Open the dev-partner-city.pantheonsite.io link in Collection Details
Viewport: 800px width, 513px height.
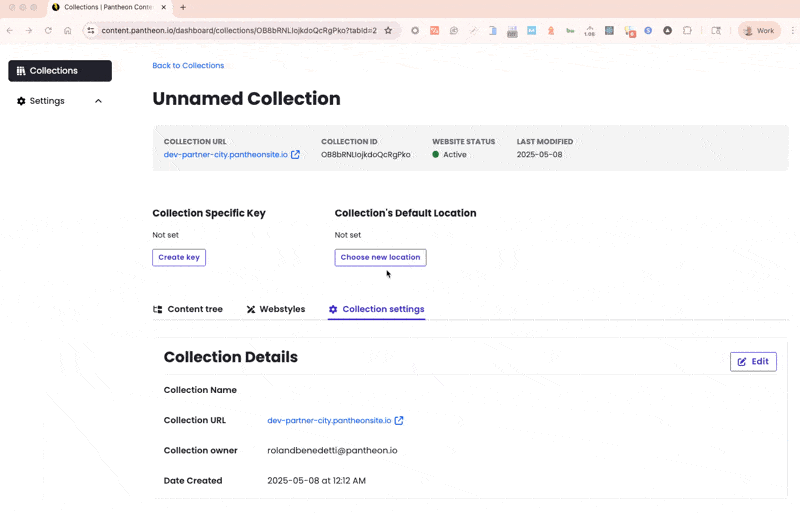point(329,421)
